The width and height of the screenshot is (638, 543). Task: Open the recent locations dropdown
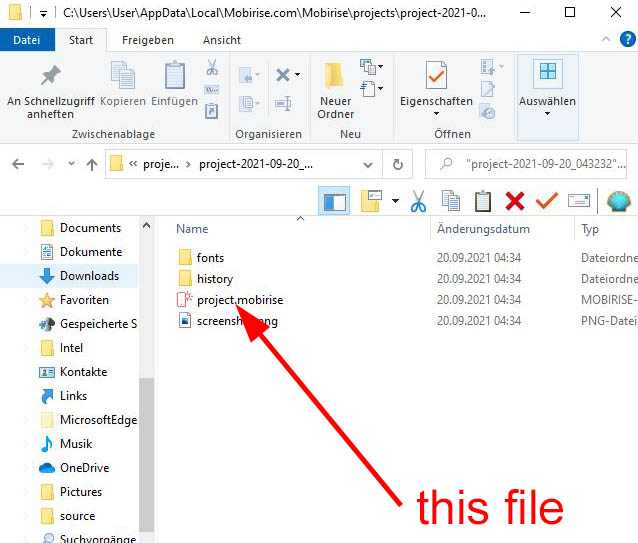(x=72, y=164)
